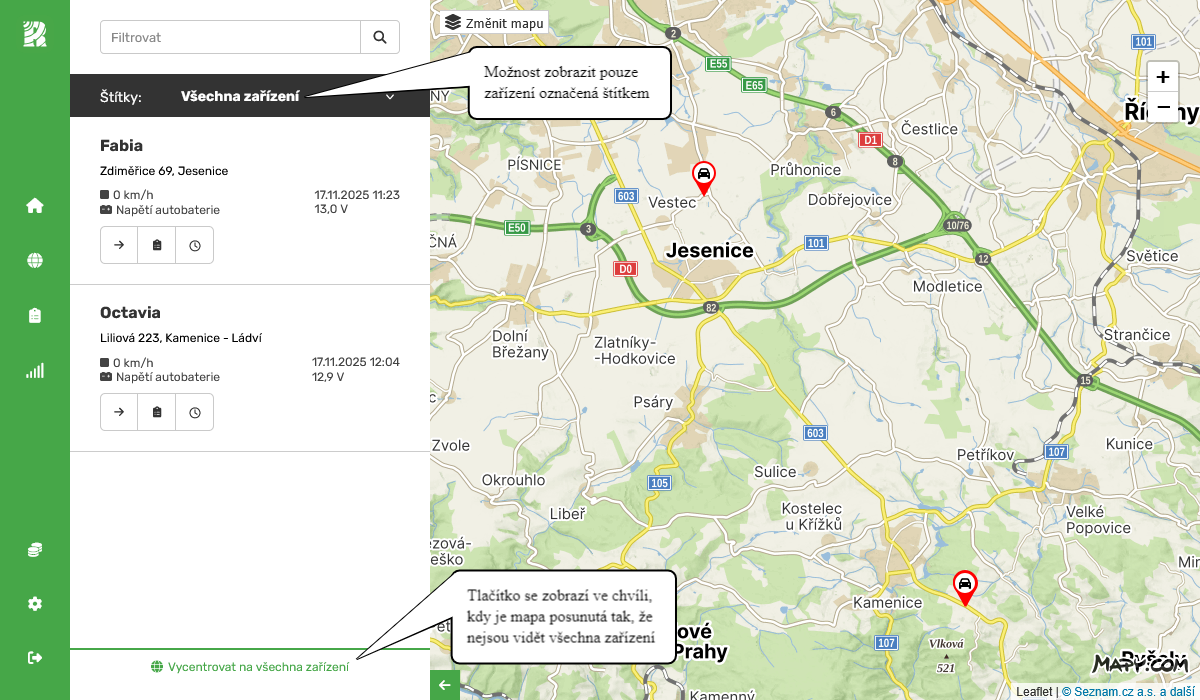The width and height of the screenshot is (1200, 700).
Task: Show history for the Octavia via clock icon
Action: coord(194,411)
